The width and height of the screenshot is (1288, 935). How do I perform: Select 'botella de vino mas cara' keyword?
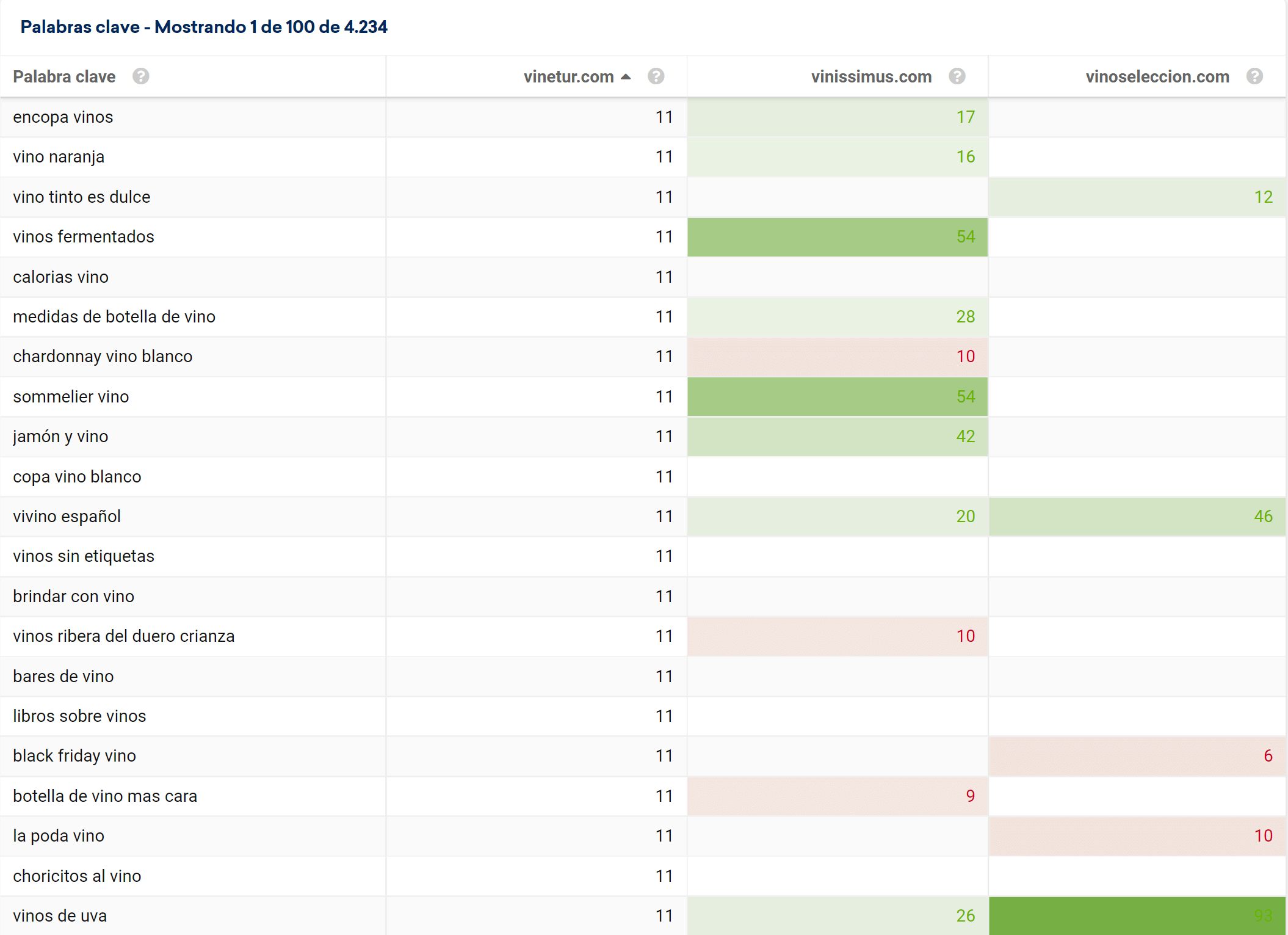105,796
